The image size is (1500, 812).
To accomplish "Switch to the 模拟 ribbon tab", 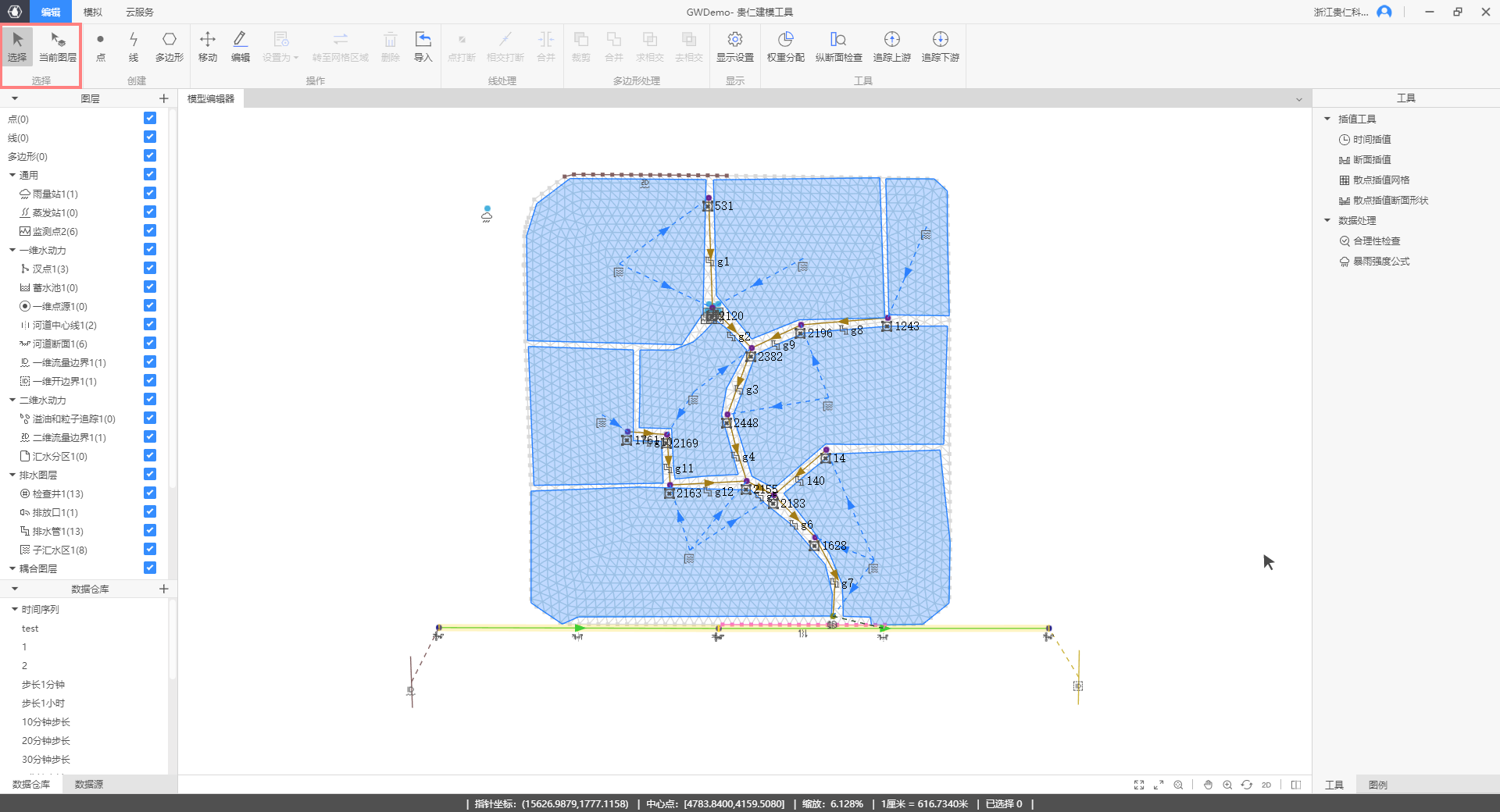I will click(93, 12).
